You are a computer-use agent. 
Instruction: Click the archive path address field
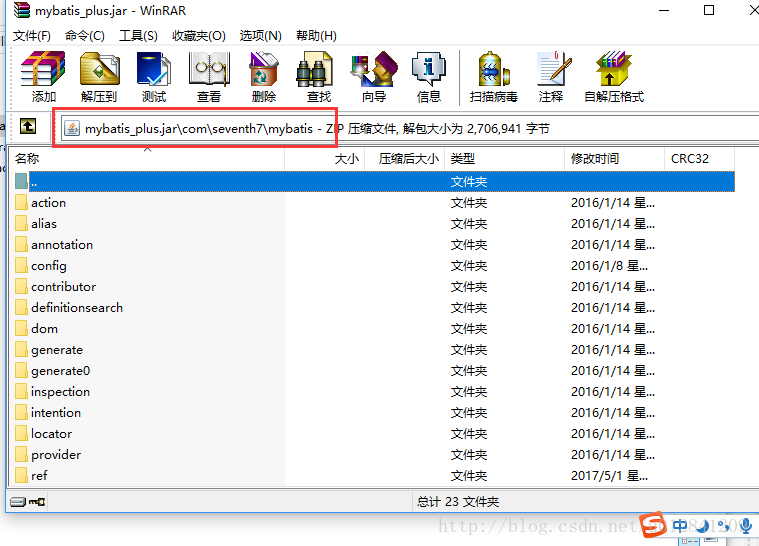click(x=410, y=128)
